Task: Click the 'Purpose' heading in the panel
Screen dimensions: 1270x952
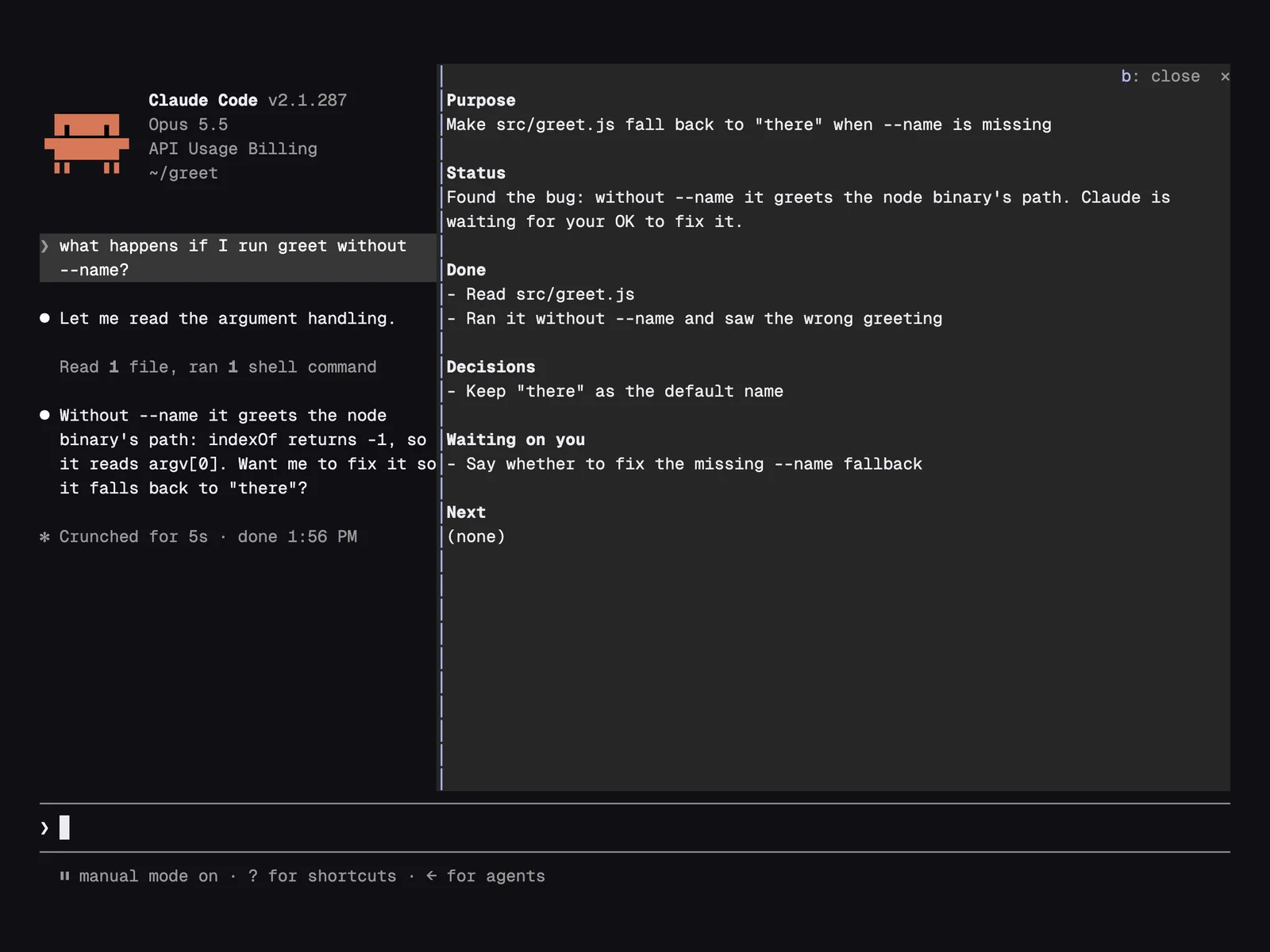Action: (480, 100)
